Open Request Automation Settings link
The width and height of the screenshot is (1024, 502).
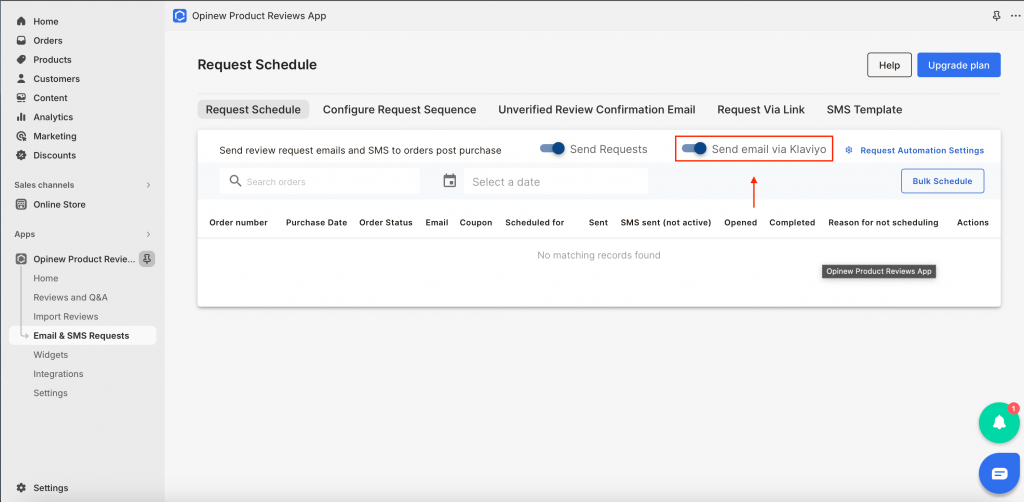[x=921, y=150]
